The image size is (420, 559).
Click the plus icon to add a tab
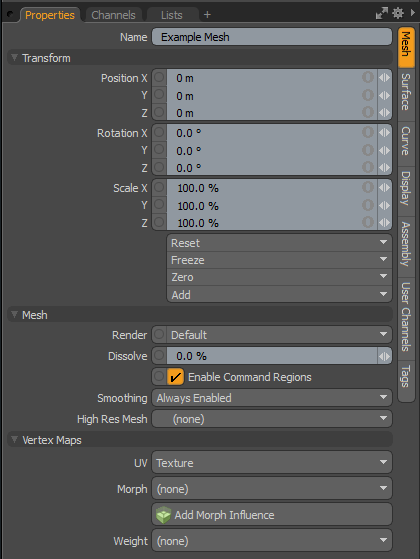coord(207,15)
